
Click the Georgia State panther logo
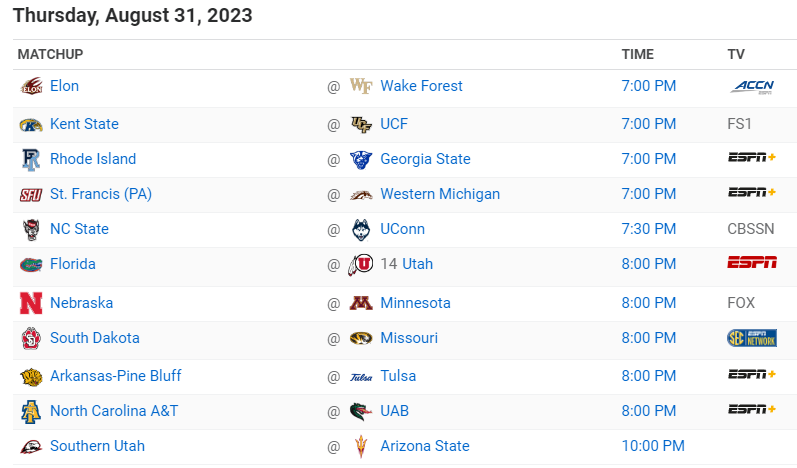(361, 160)
